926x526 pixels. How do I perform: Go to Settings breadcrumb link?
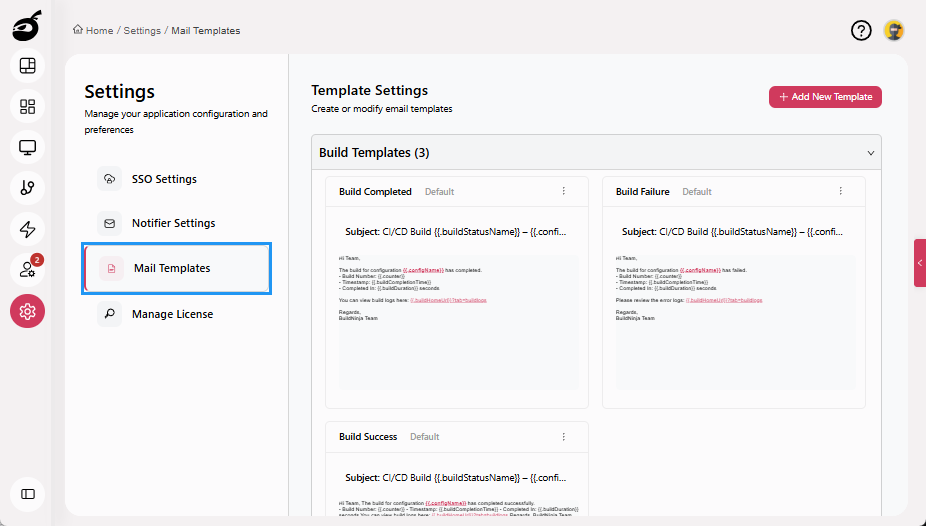(x=142, y=31)
